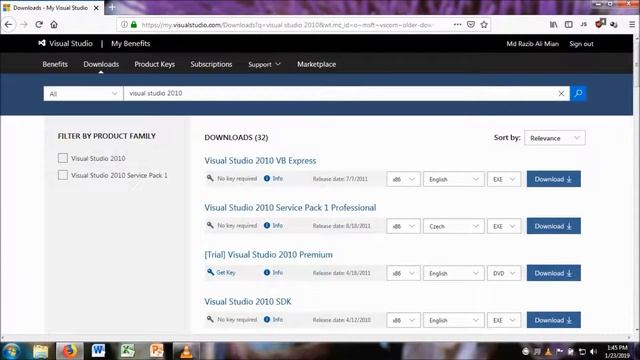Open VLC media player from taskbar
The image size is (640, 360).
click(186, 351)
